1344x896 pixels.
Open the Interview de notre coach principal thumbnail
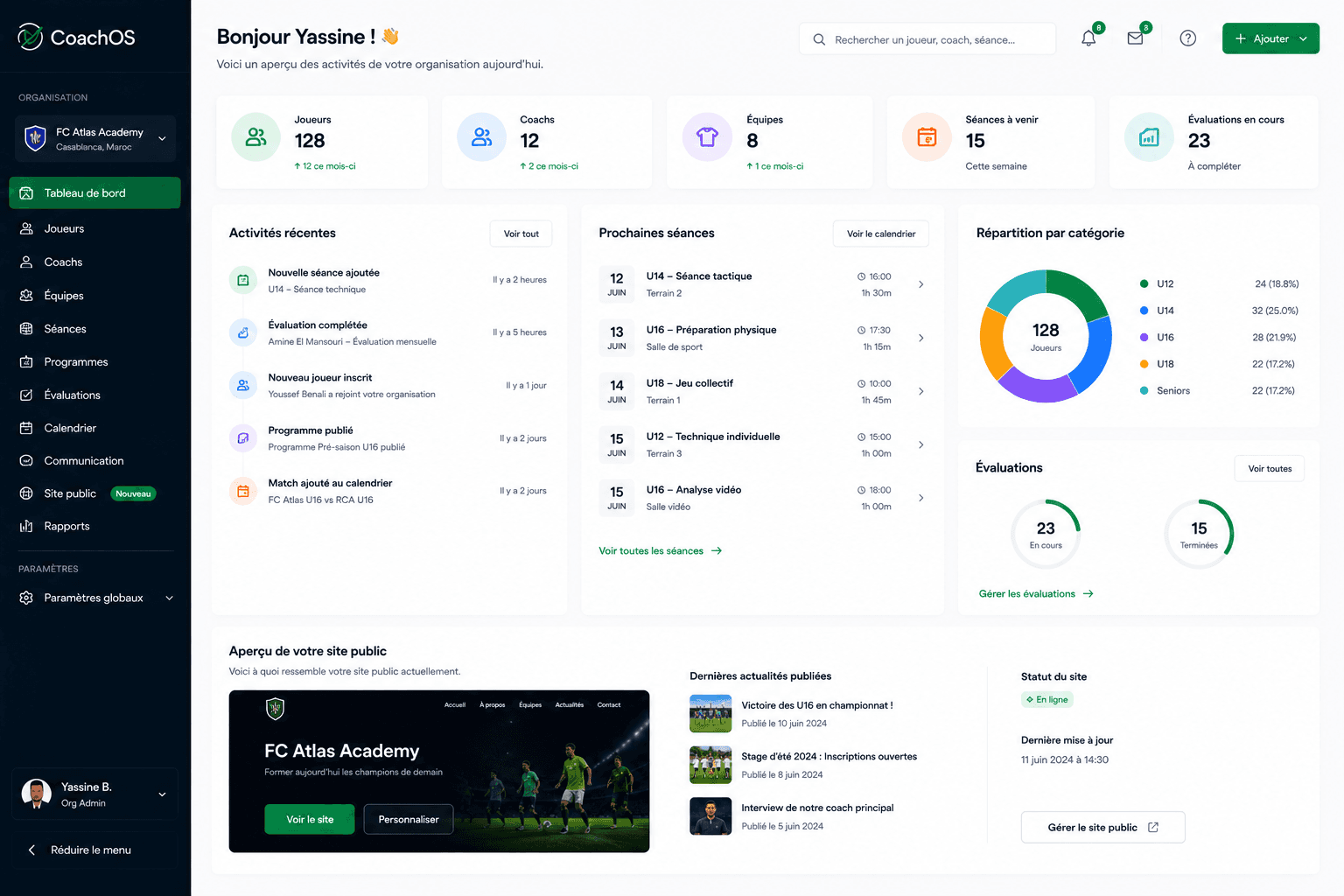[x=710, y=816]
